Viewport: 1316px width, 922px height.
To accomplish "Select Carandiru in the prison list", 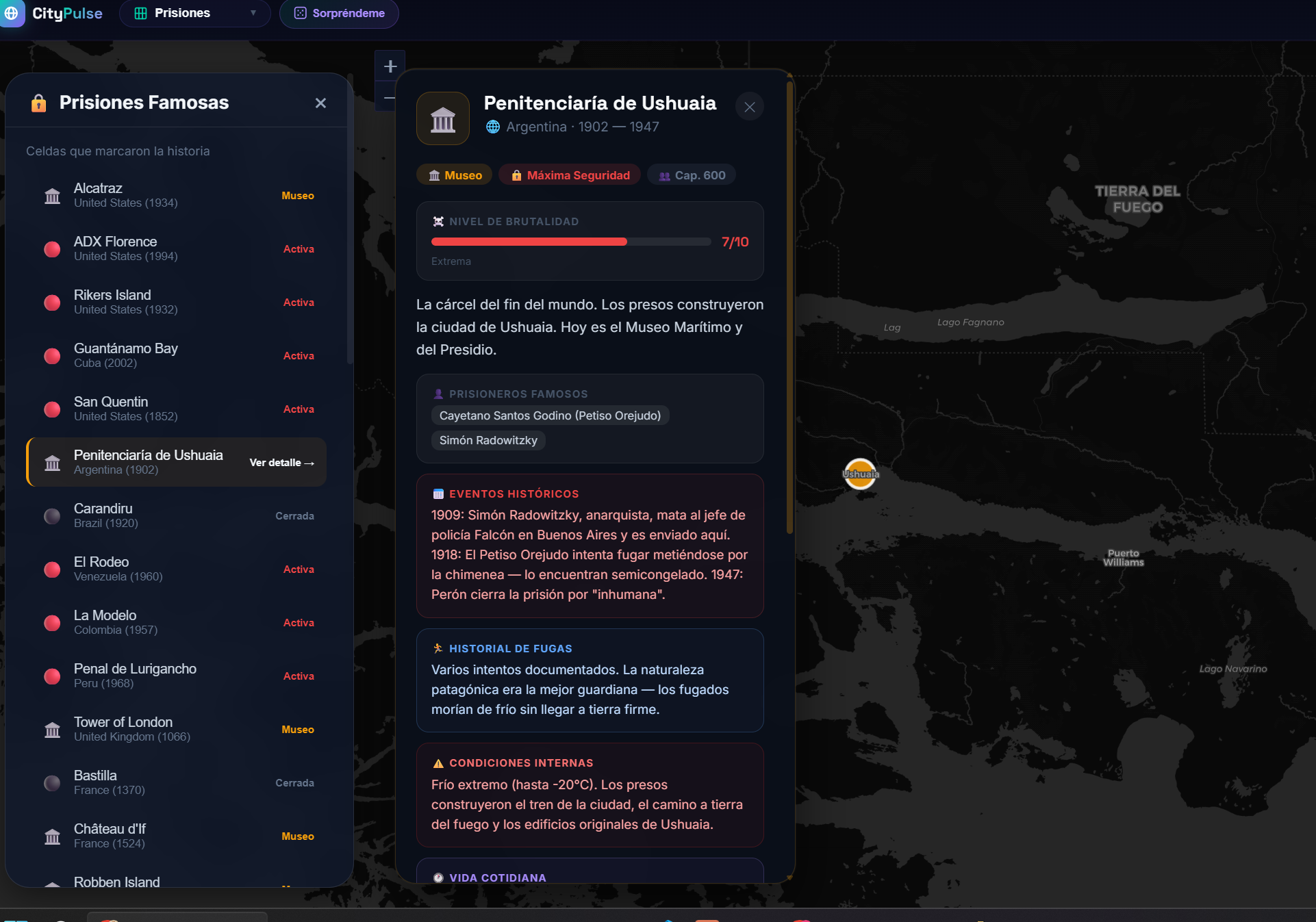I will click(177, 515).
